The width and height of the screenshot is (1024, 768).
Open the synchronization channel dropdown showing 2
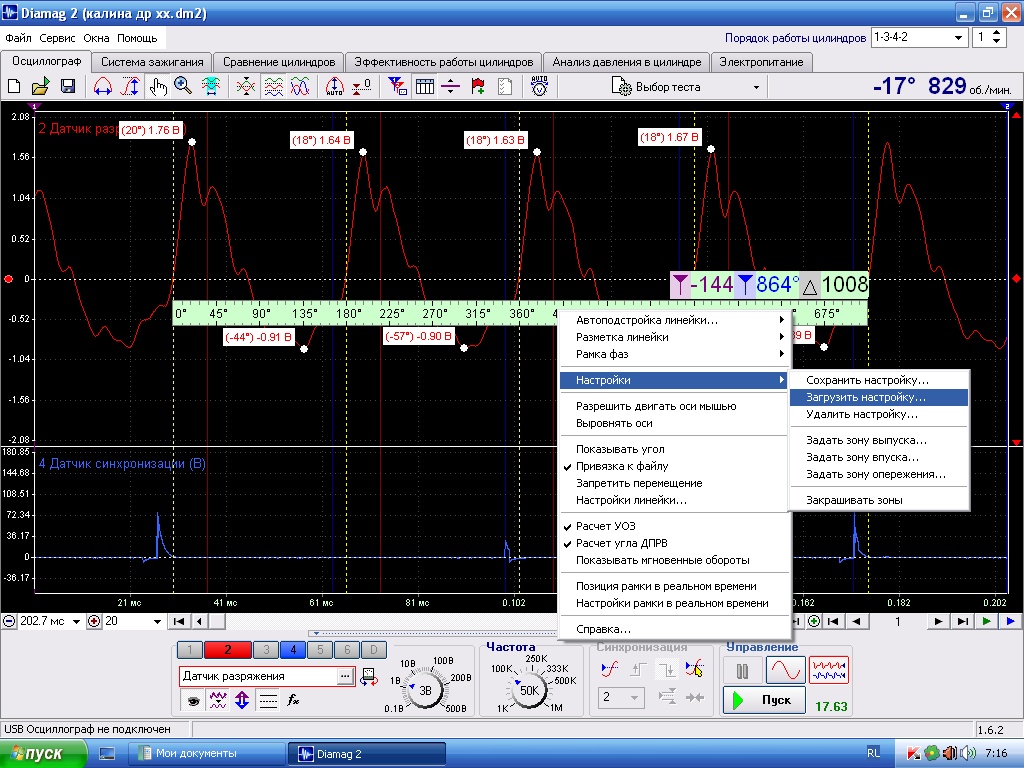point(621,697)
